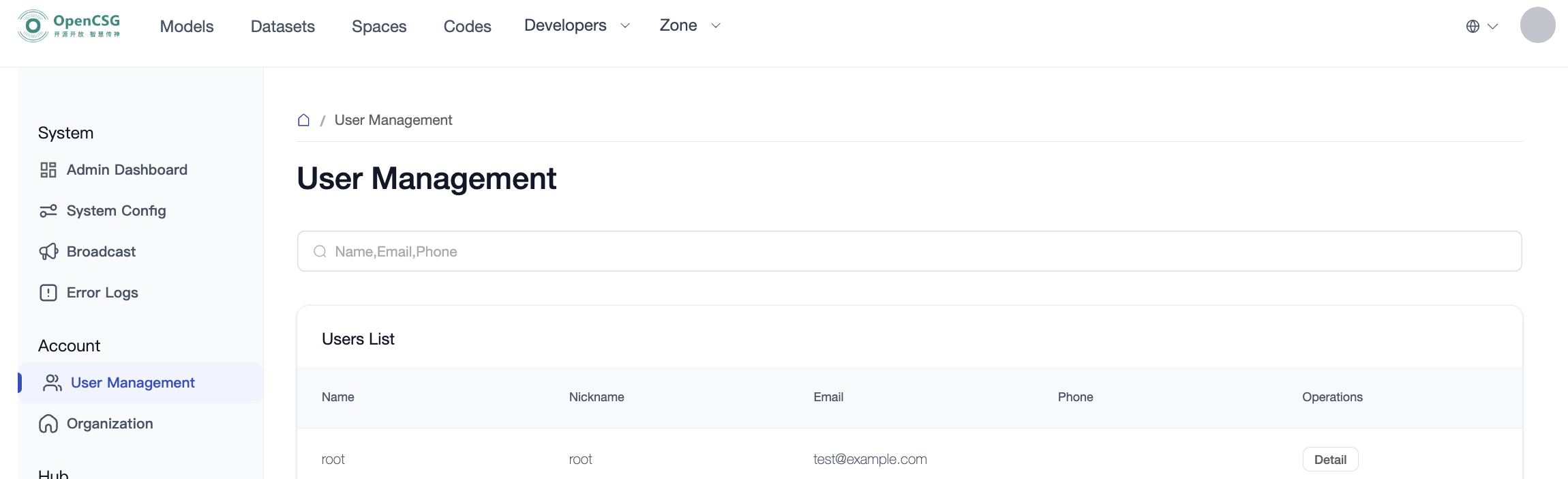
Task: Open the Models nav item
Action: click(x=187, y=26)
